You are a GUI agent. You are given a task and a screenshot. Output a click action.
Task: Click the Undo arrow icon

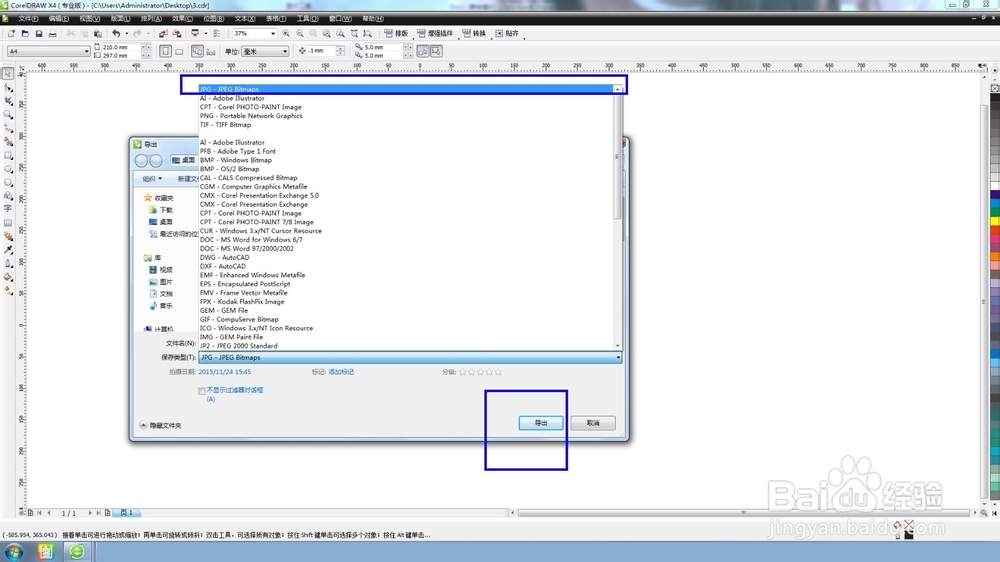[x=115, y=33]
